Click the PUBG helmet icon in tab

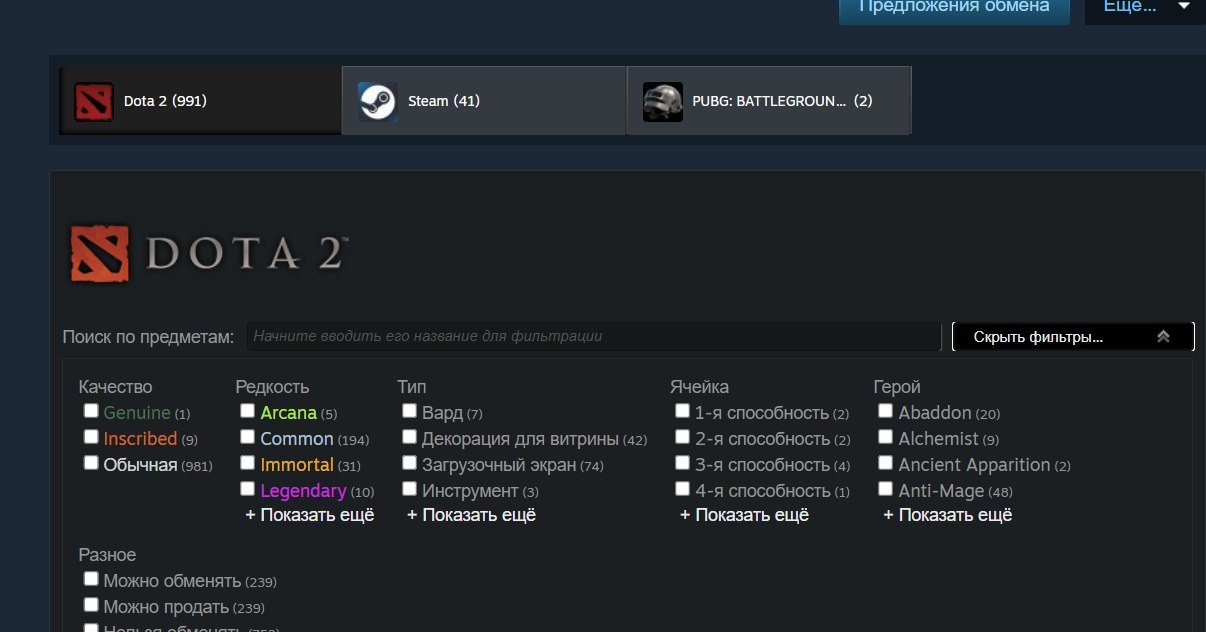[x=663, y=101]
